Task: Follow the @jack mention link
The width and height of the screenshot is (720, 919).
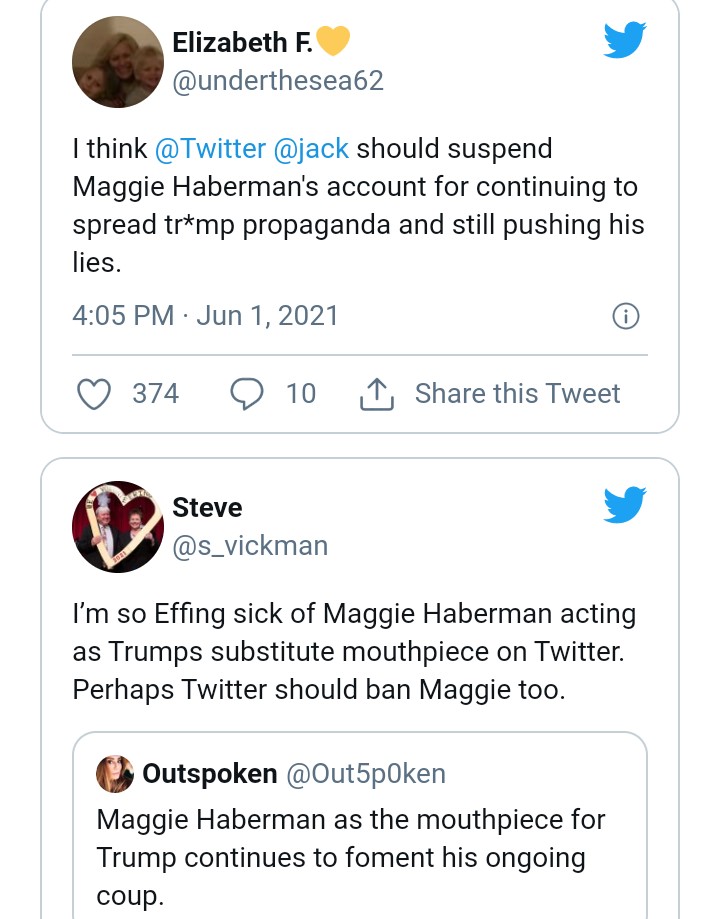Action: (x=311, y=149)
